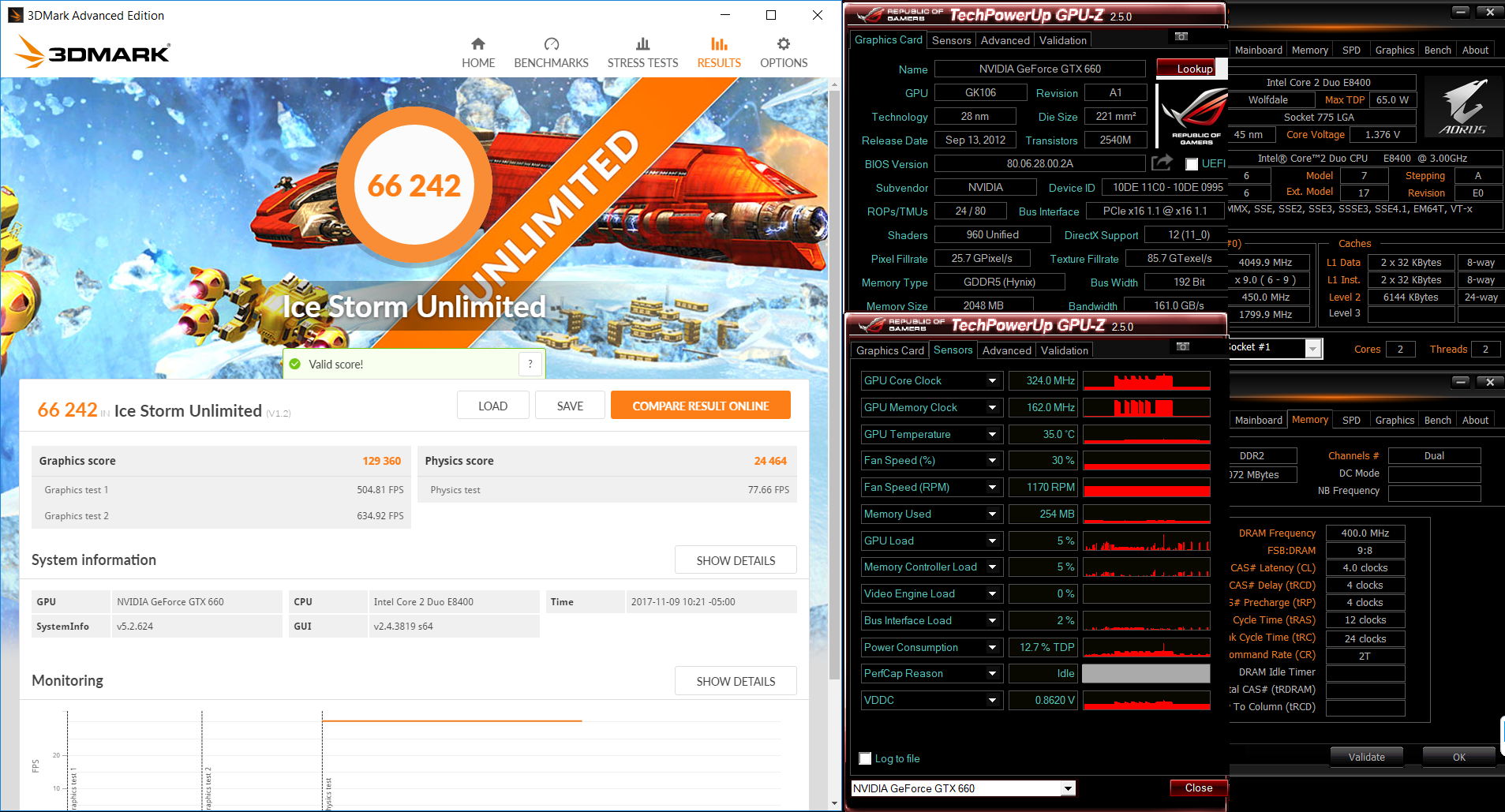
Task: Open Graphics Card tab in Sensors window
Action: [x=890, y=350]
